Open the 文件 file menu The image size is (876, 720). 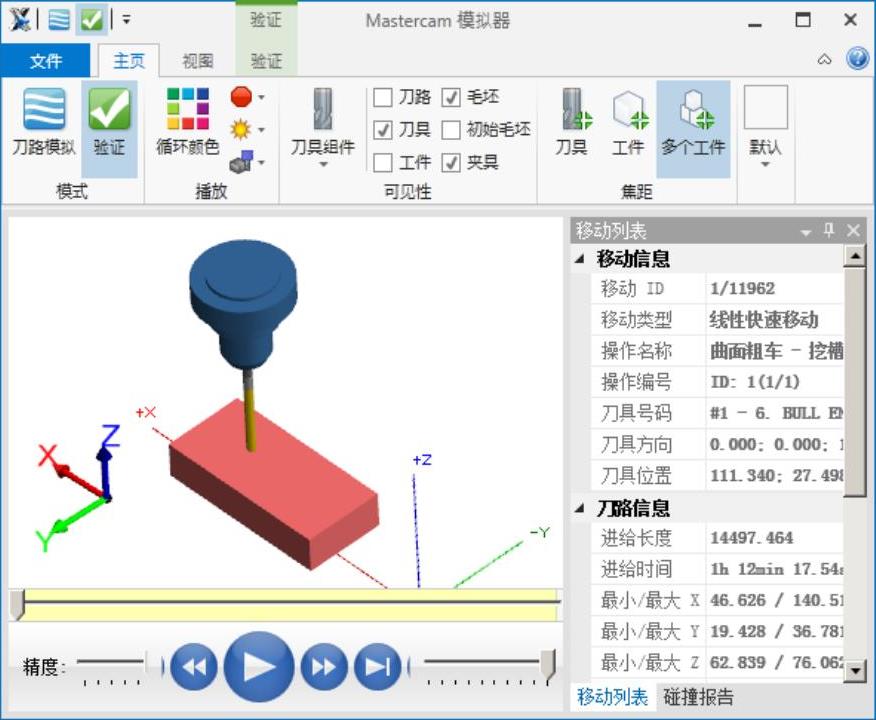click(x=45, y=60)
